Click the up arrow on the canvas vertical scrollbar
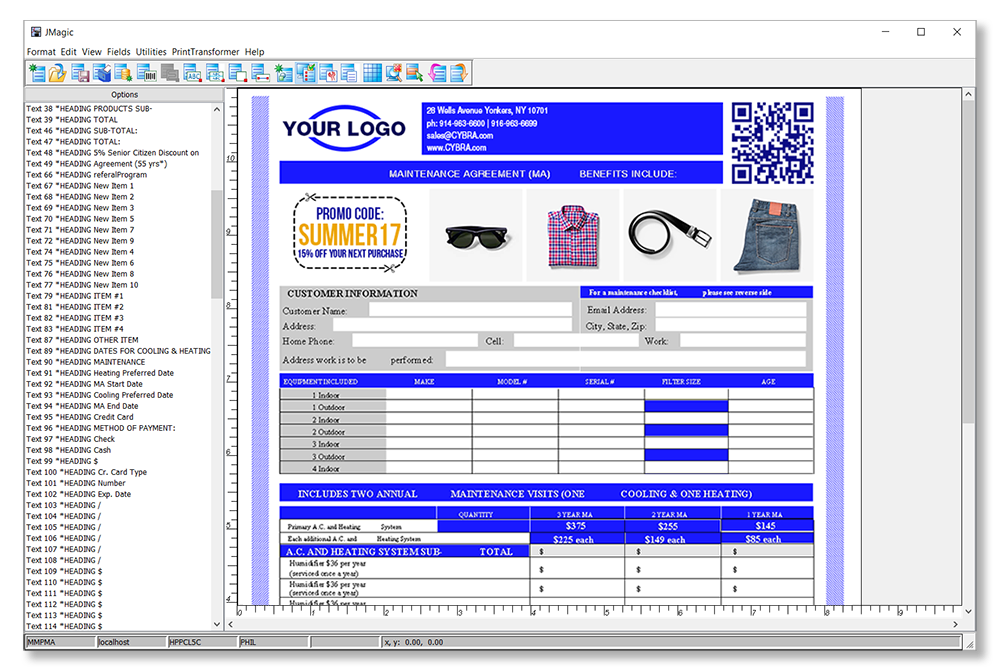1000x670 pixels. pos(968,94)
